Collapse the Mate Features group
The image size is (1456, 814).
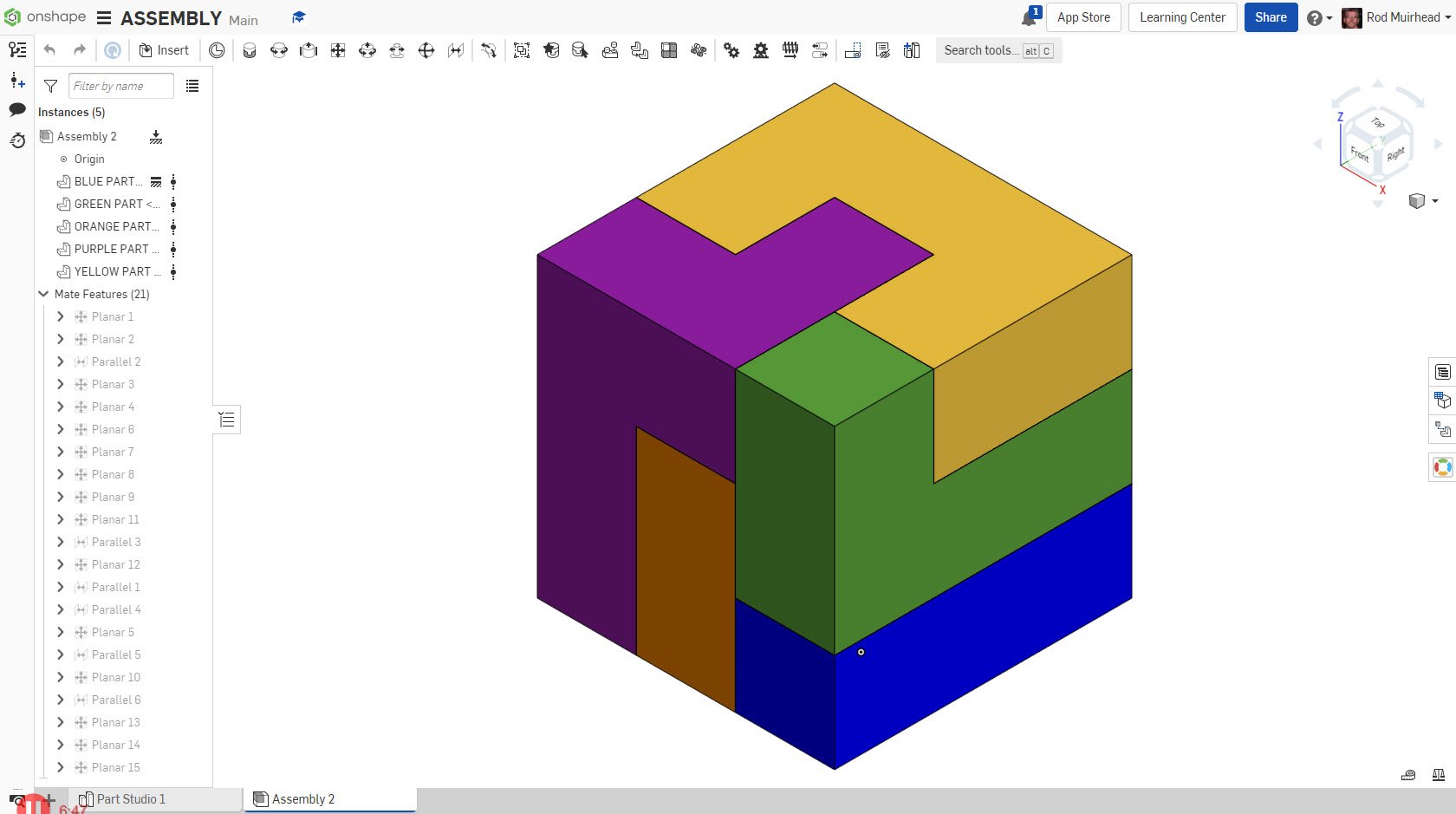(x=43, y=294)
